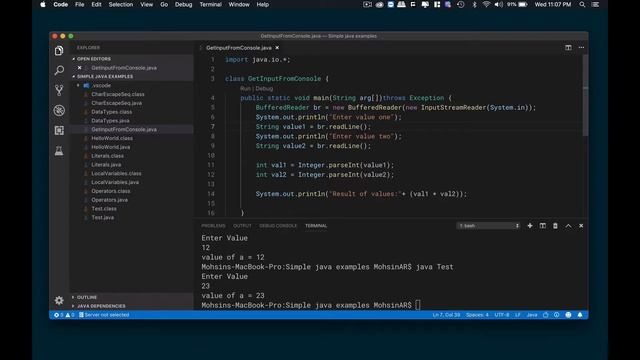Switch to the Debug Console tab
This screenshot has height=360, width=640.
(278, 226)
